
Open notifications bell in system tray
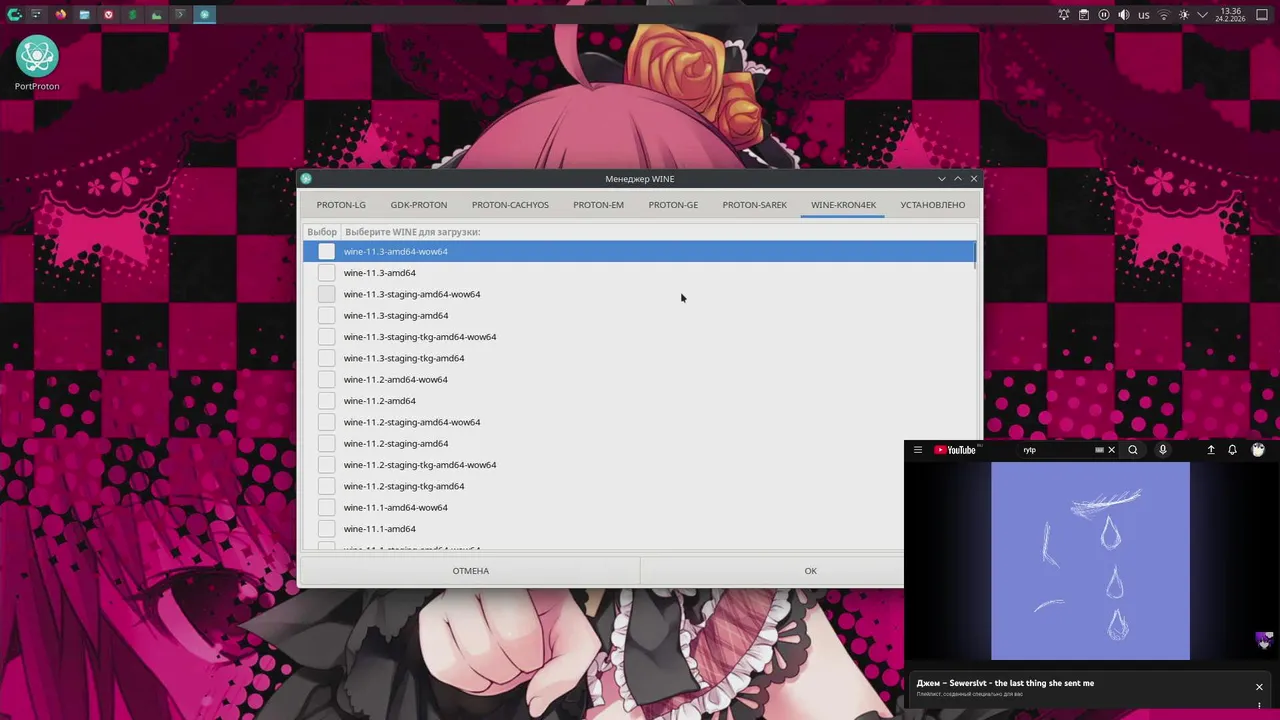pyautogui.click(x=1064, y=15)
